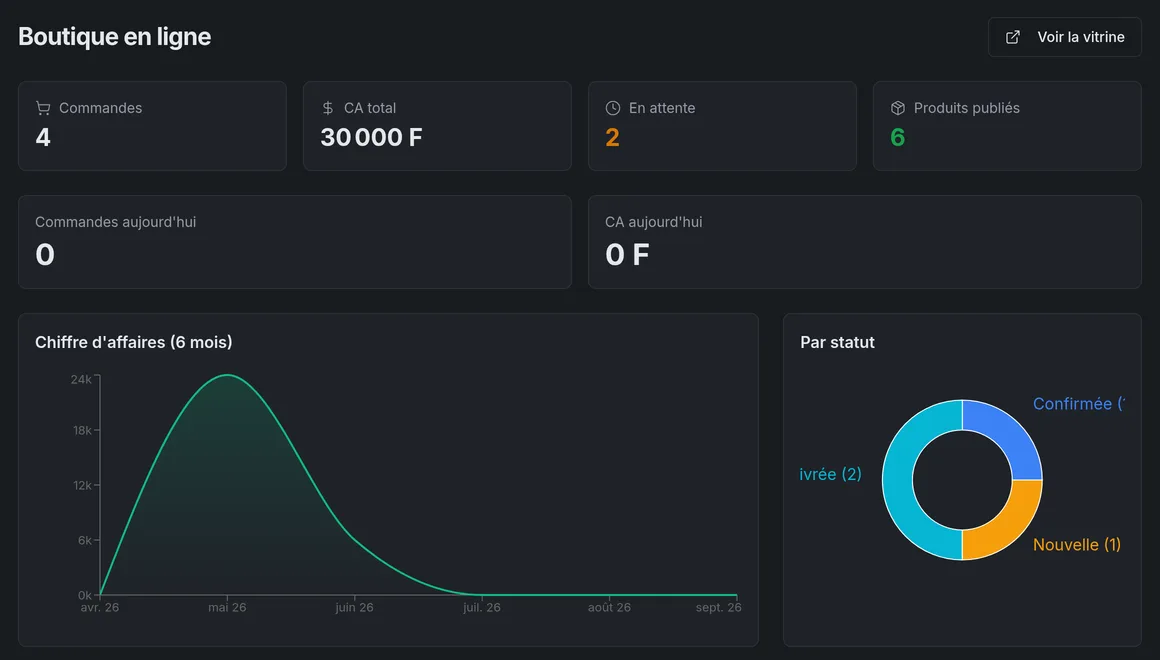Image resolution: width=1160 pixels, height=660 pixels.
Task: Click the Par statut chart title
Action: click(837, 342)
